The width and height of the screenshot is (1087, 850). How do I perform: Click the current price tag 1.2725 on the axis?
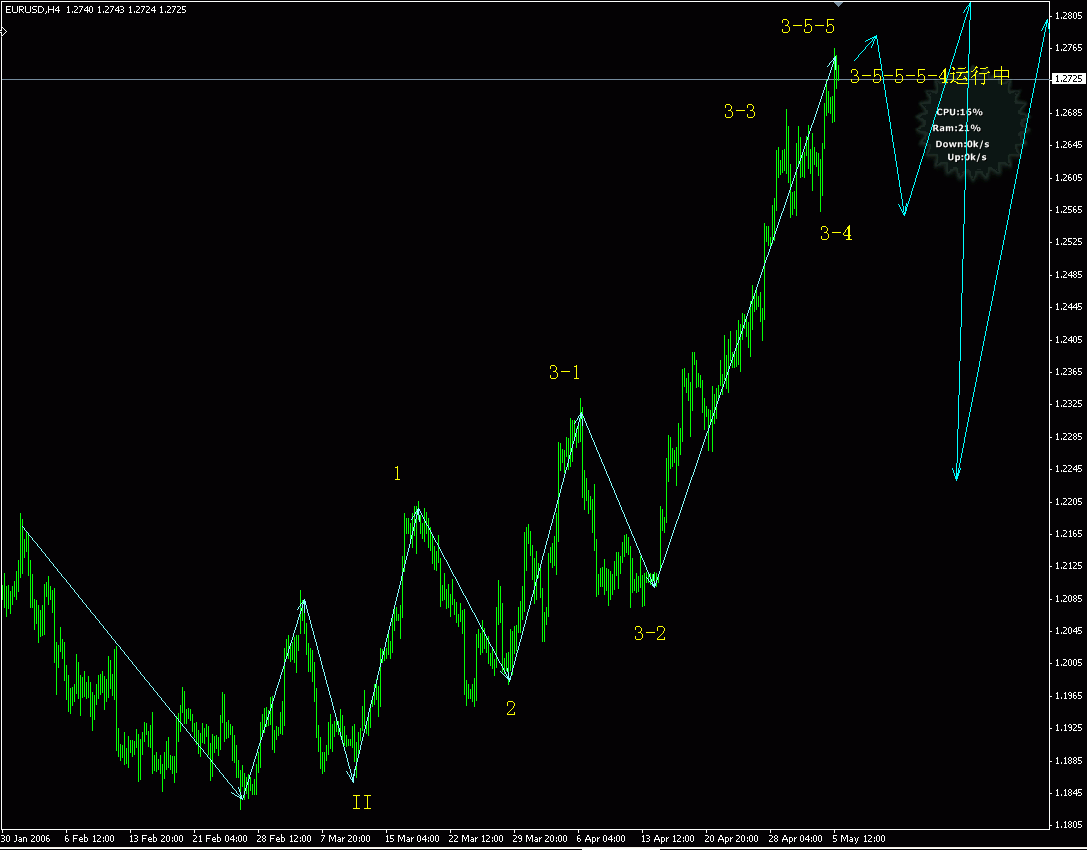click(x=1069, y=76)
